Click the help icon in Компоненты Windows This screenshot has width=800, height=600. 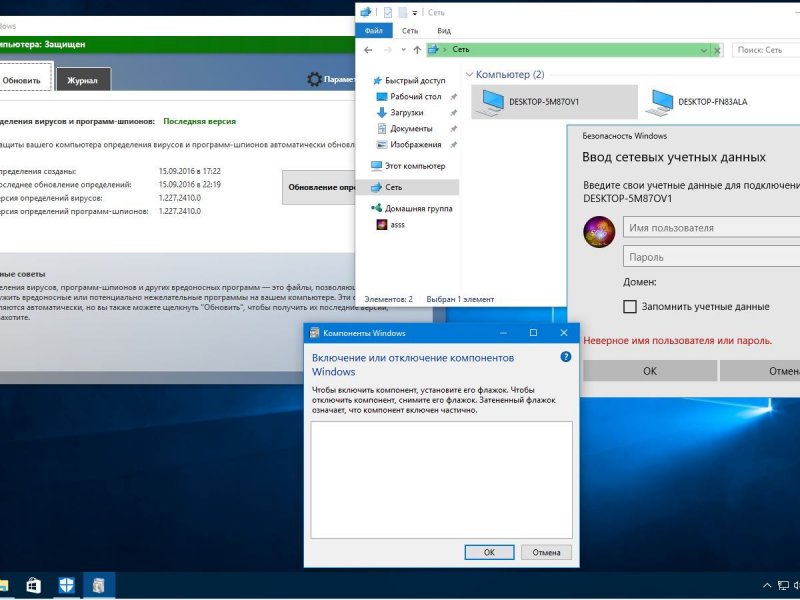pos(565,357)
